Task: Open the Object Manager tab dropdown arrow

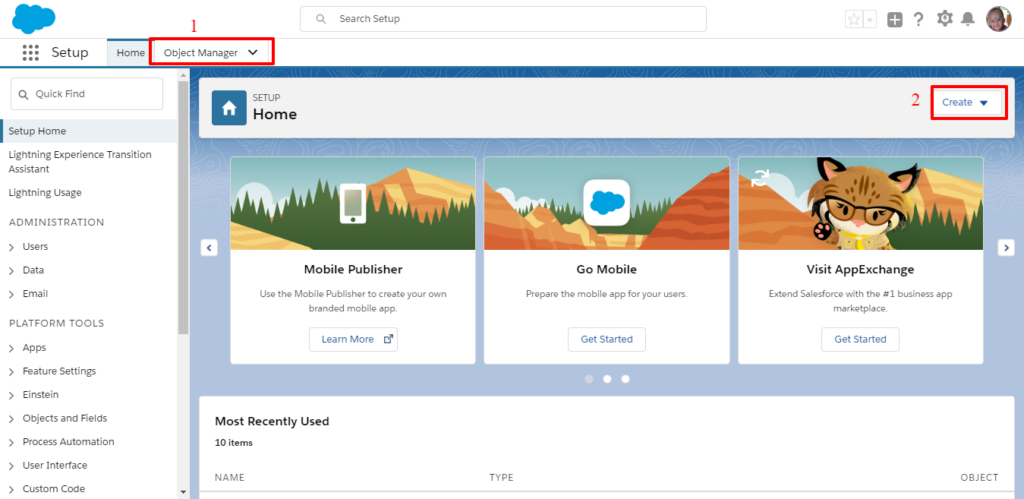Action: (253, 52)
